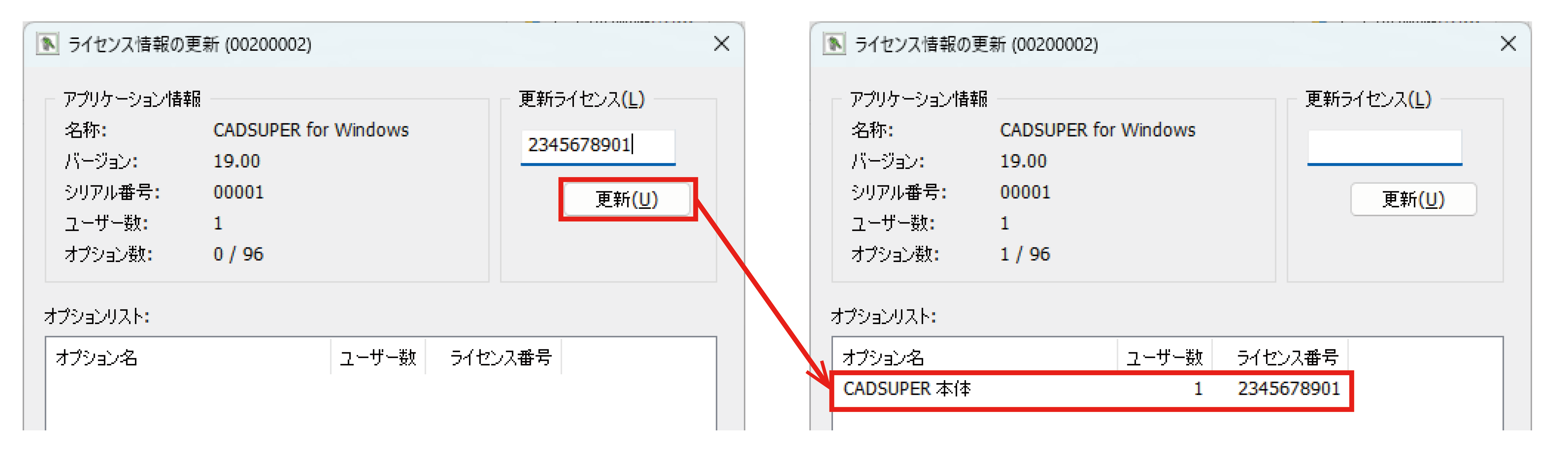
Task: Click the オプションリスト: label in right dialog
Action: click(x=884, y=316)
